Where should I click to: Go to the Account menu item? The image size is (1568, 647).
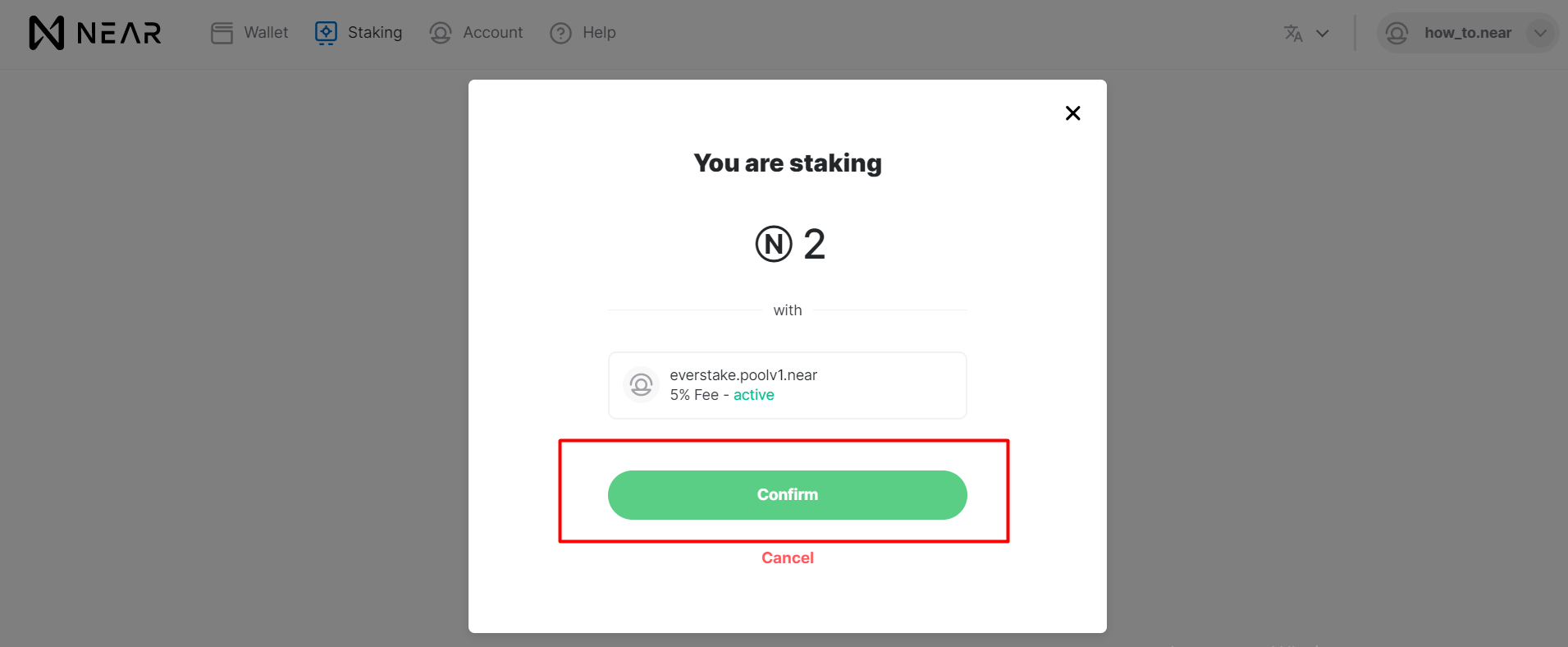tap(492, 33)
